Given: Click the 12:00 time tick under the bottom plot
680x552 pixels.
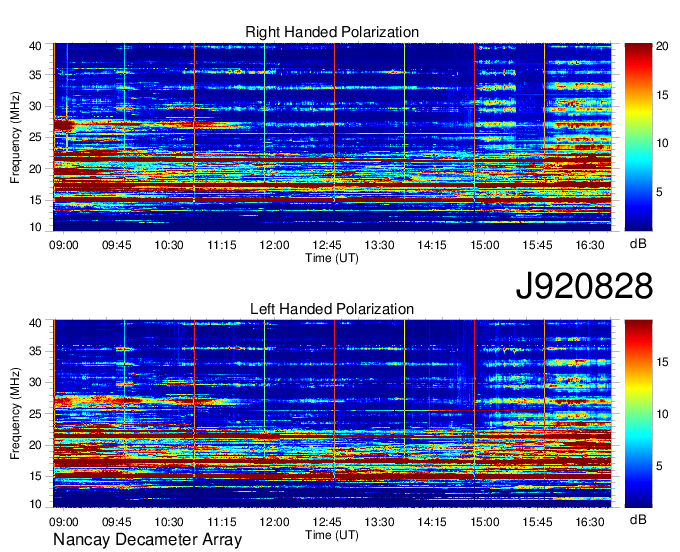Looking at the screenshot, I should tap(275, 522).
